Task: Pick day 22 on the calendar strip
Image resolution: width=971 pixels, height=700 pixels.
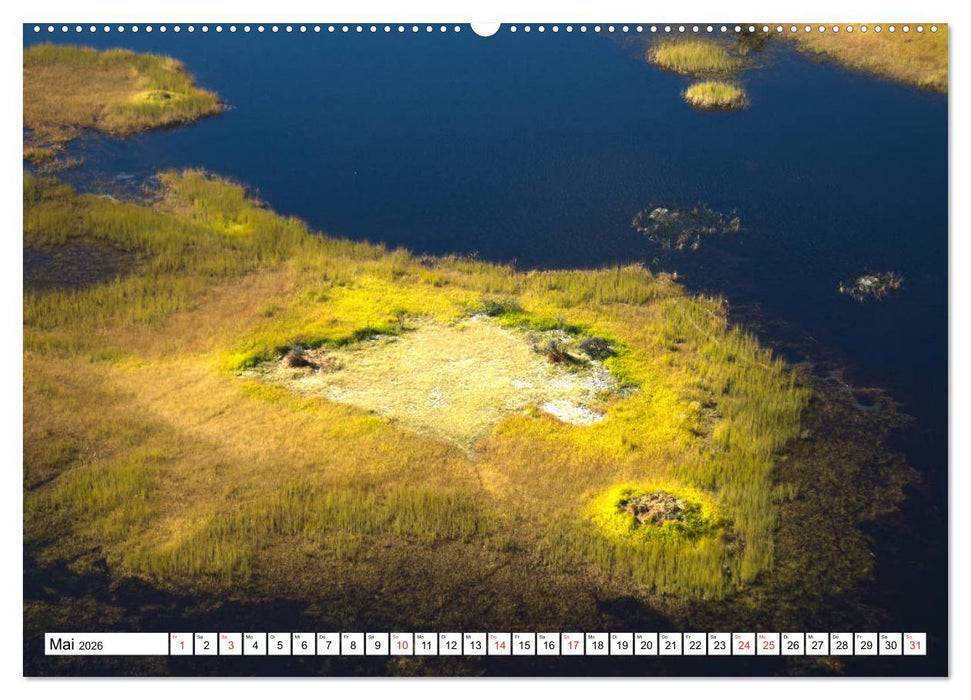Action: coord(694,645)
